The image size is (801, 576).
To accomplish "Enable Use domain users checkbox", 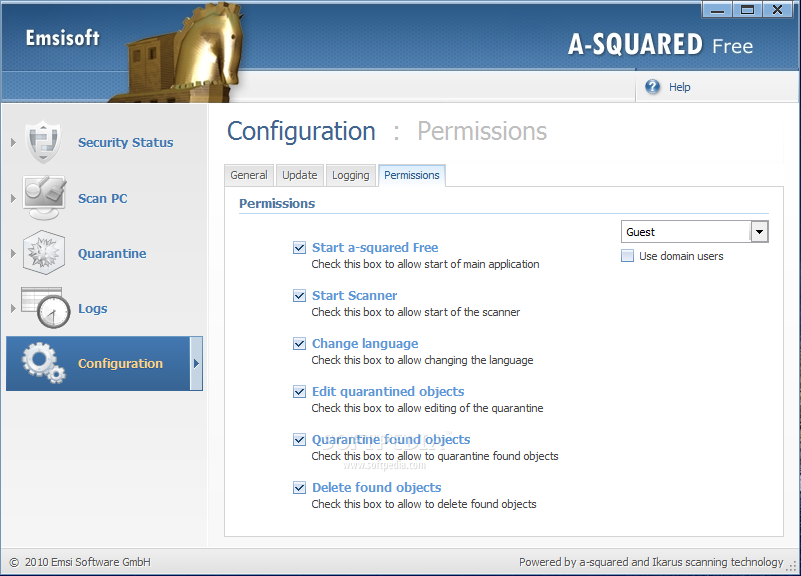I will point(627,256).
